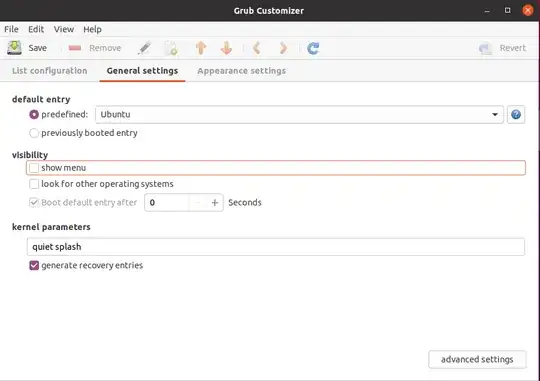Open the Help menu
Screen dimensions: 540x381
92,29
